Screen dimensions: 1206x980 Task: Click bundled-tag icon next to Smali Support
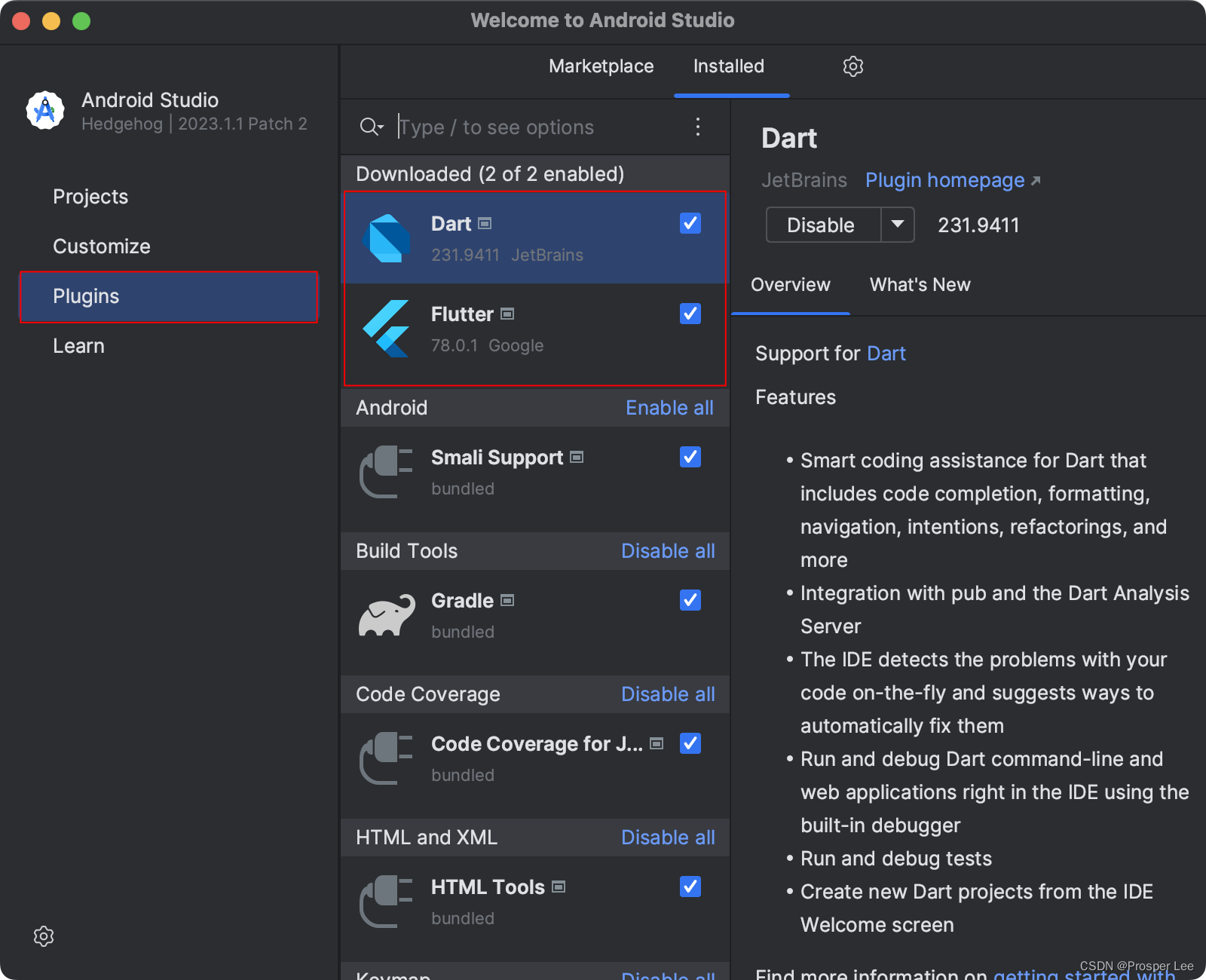(x=577, y=458)
